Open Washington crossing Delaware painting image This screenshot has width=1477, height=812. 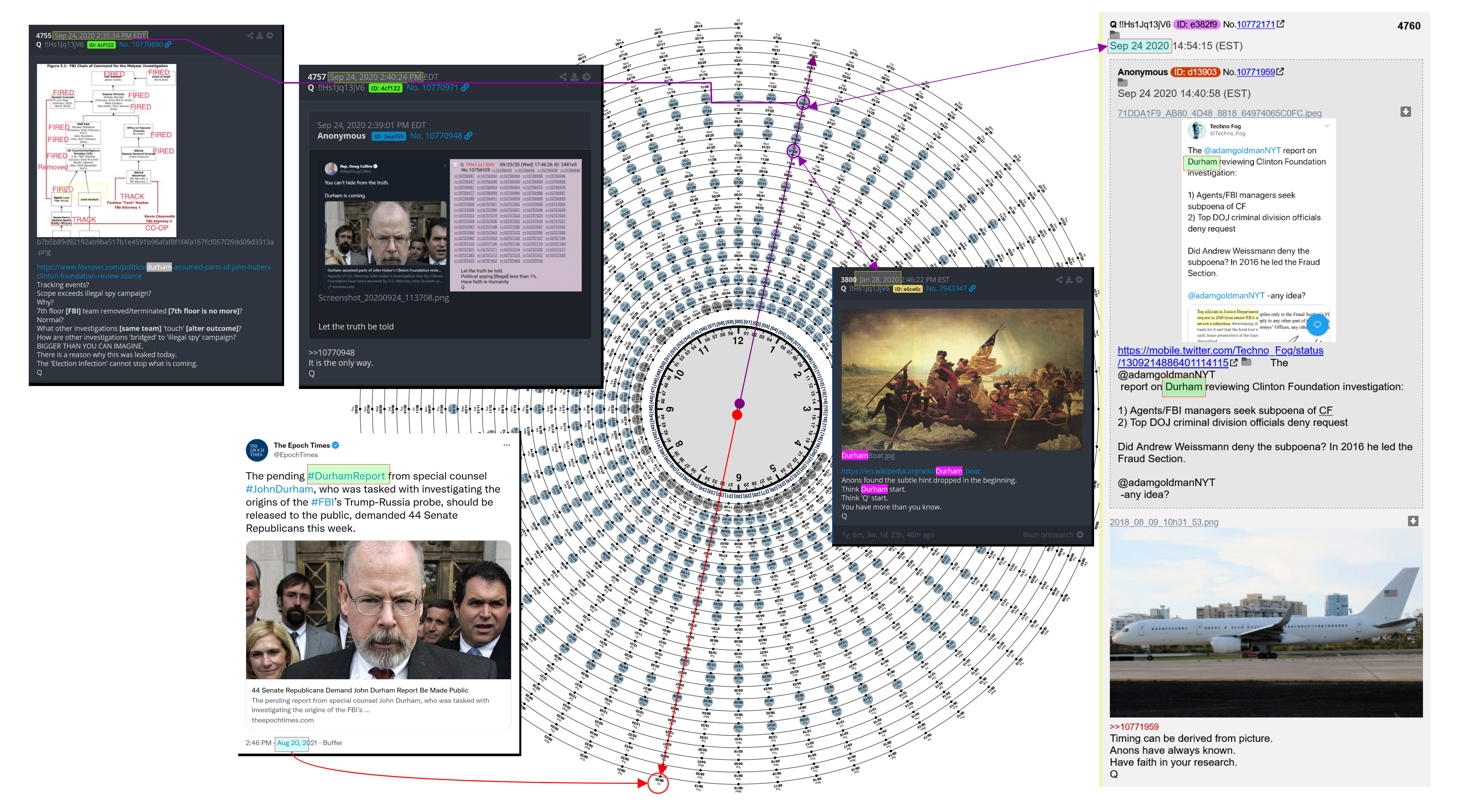(x=962, y=379)
